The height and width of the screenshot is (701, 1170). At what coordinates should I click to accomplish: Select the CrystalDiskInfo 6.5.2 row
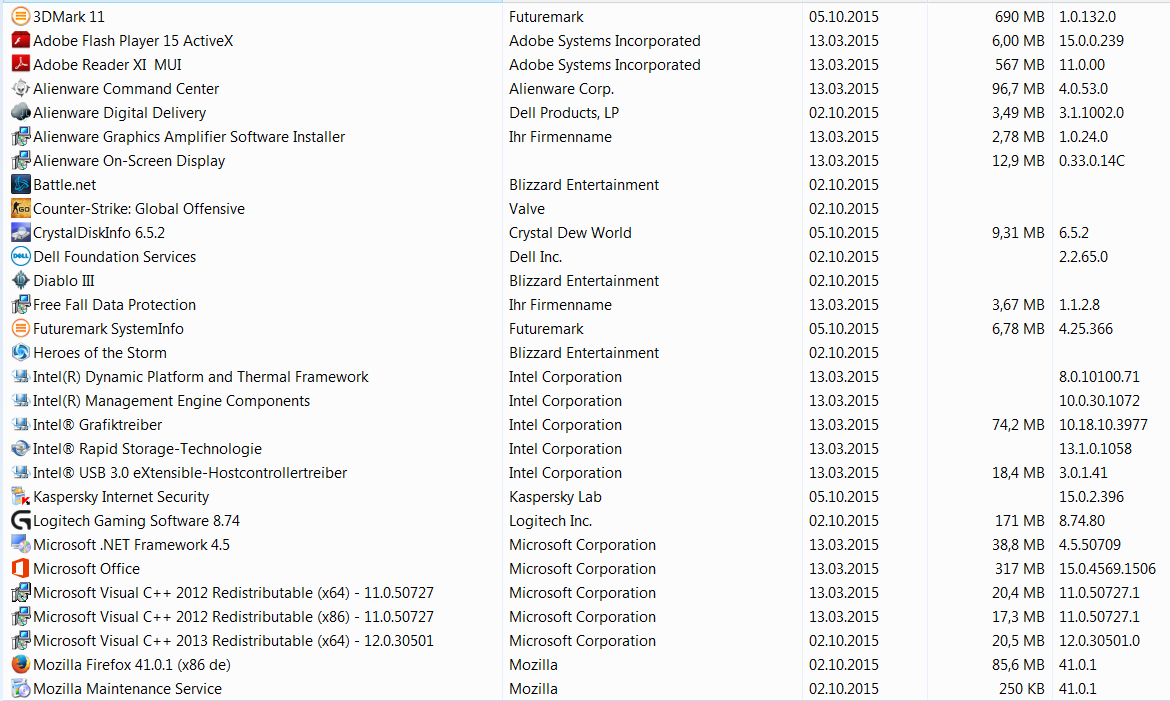(x=99, y=233)
